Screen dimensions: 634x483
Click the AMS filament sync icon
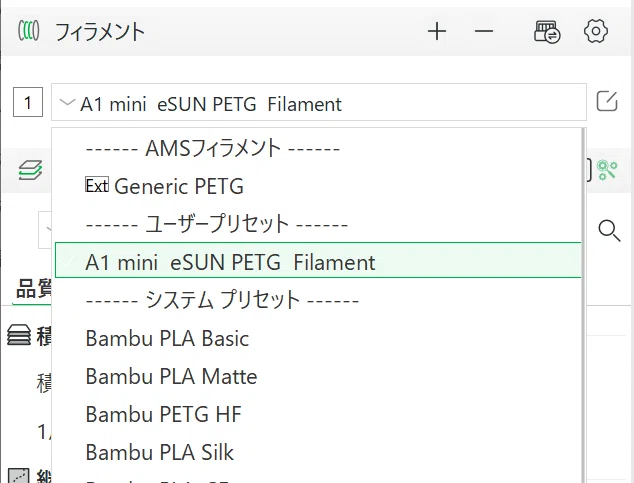point(547,32)
